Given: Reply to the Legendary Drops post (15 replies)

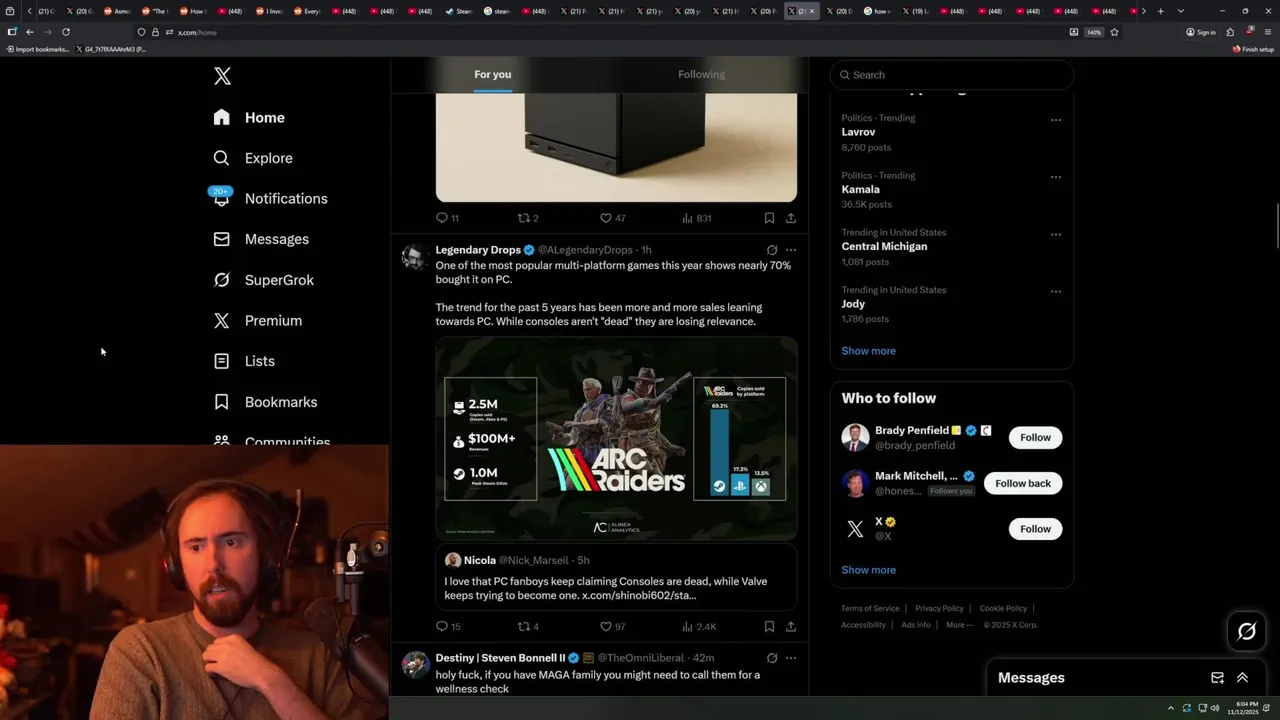Looking at the screenshot, I should 448,626.
